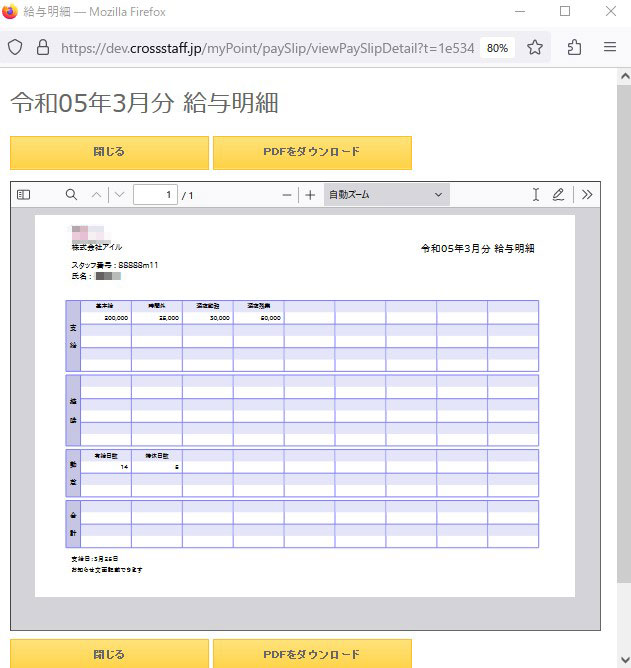
Task: Click the Firefox logo in title bar
Action: point(9,11)
